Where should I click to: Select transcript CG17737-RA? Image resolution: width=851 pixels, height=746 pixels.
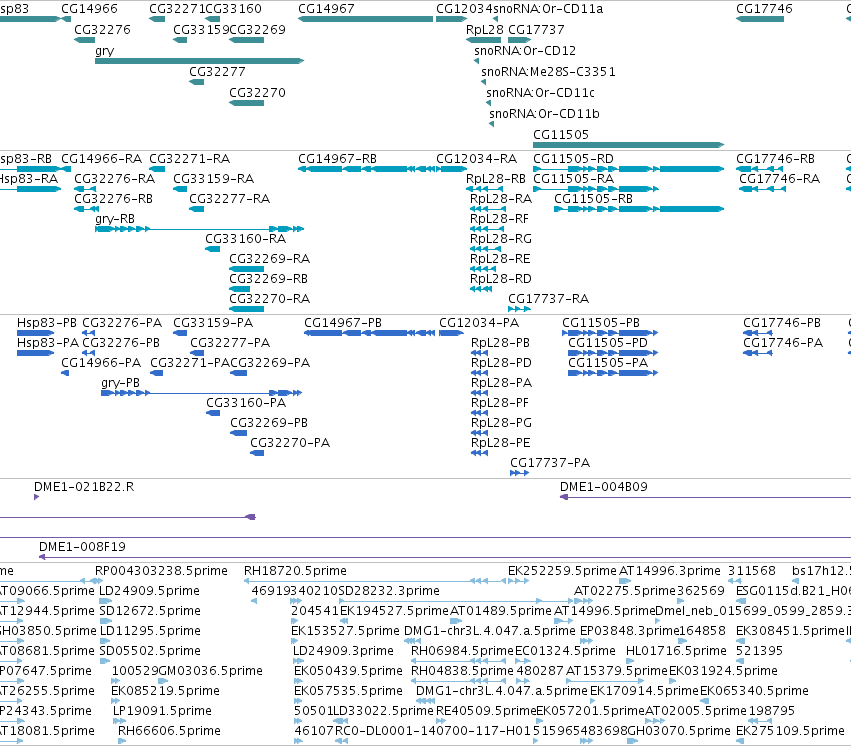point(548,299)
